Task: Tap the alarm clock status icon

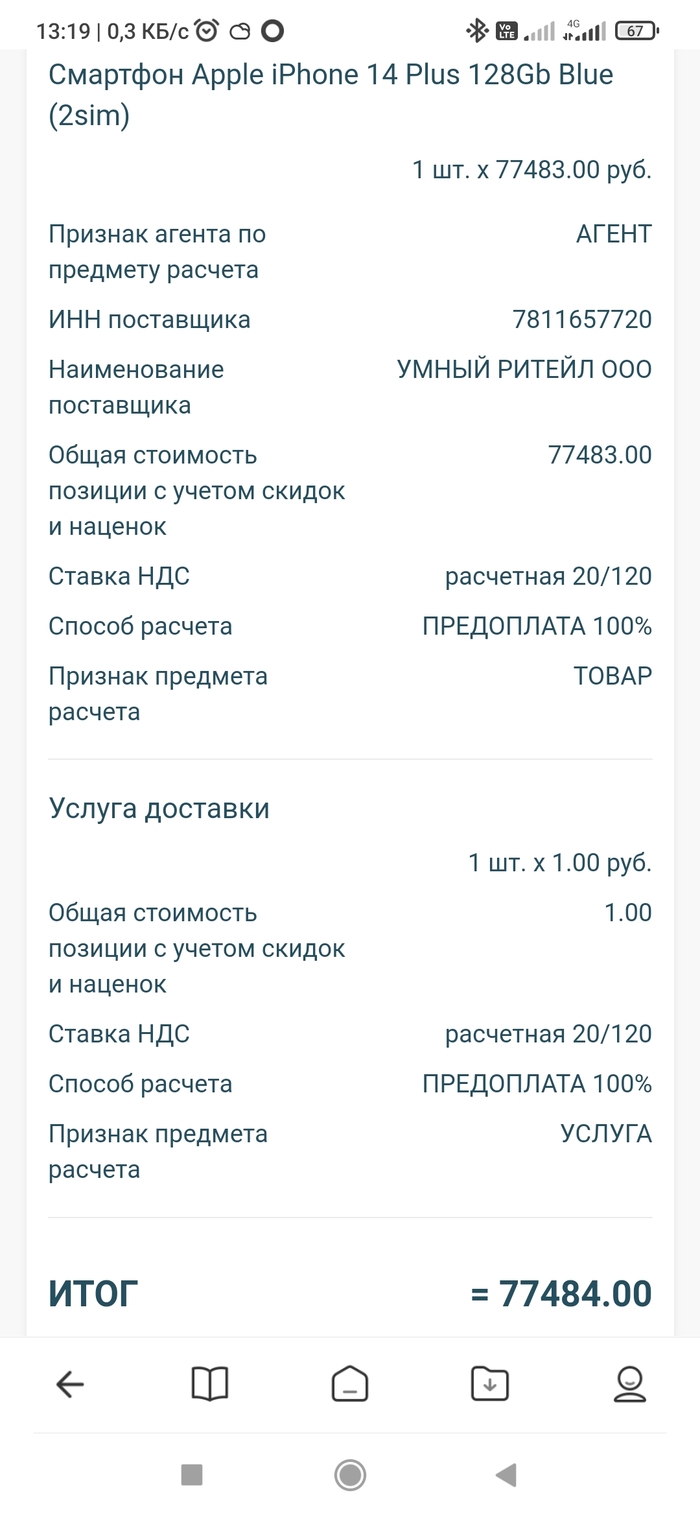Action: click(207, 31)
